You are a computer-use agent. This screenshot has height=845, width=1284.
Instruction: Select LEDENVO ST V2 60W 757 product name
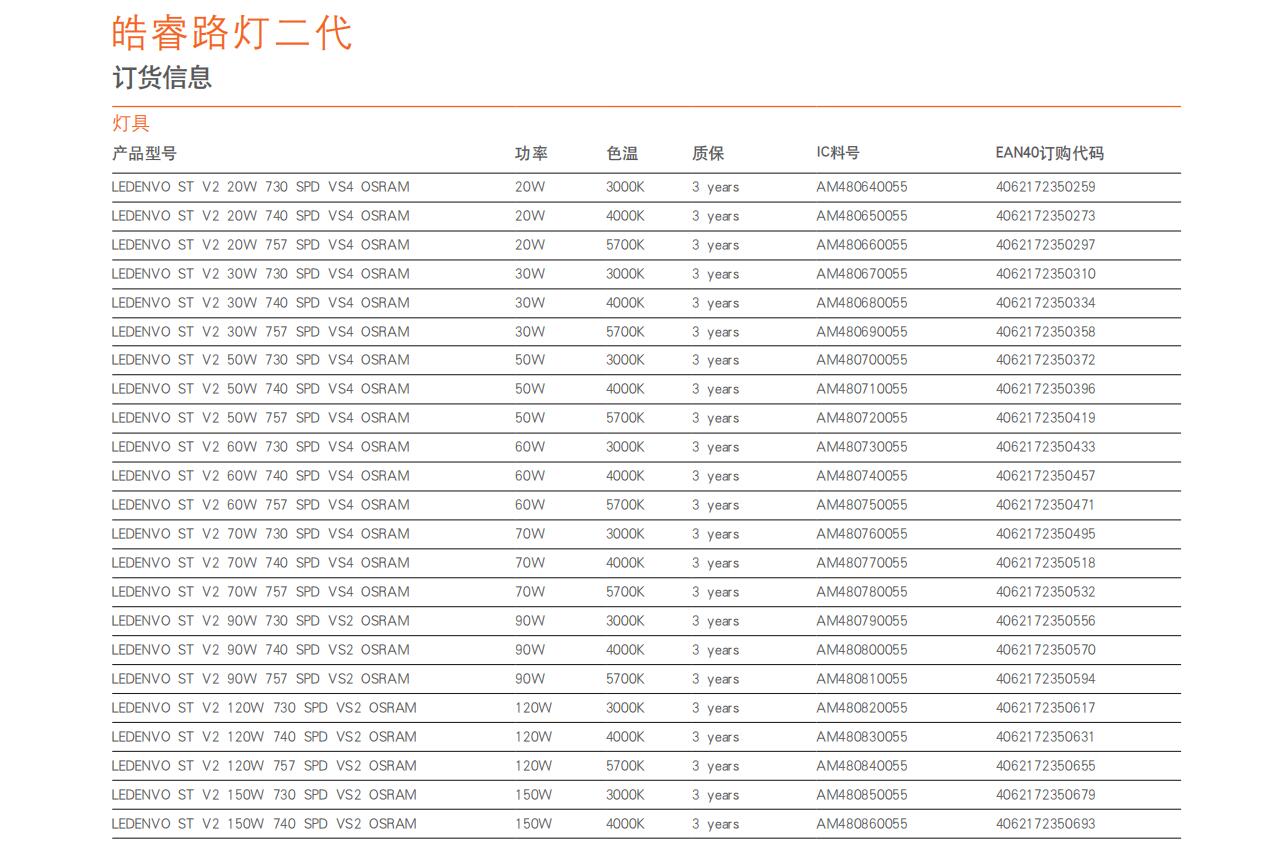(x=260, y=505)
